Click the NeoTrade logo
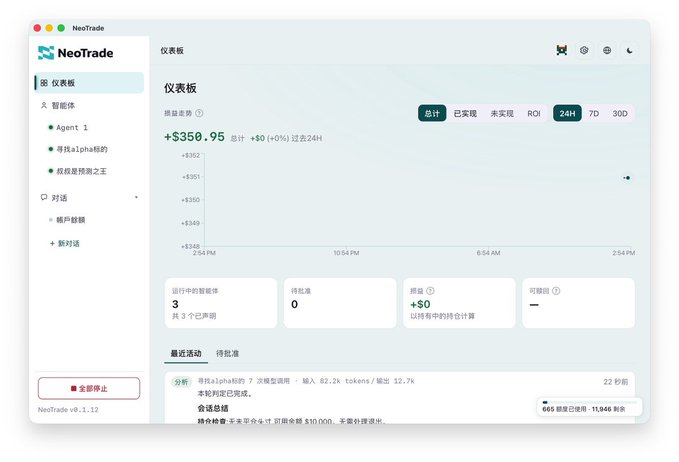 pos(76,53)
